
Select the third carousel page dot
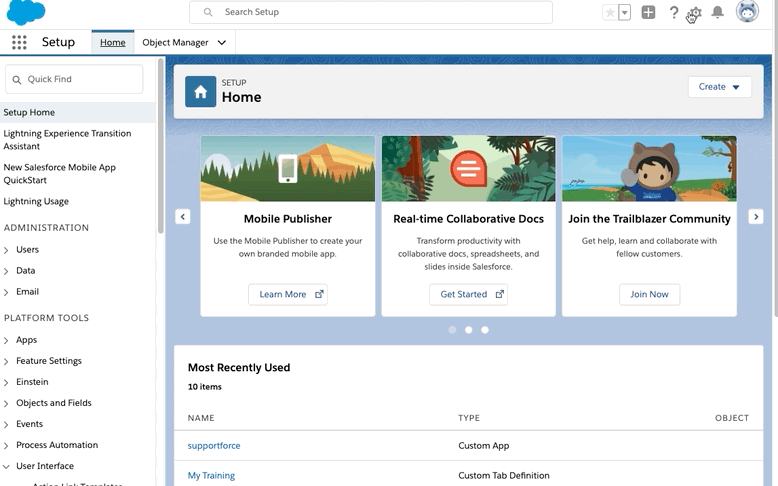(x=485, y=330)
